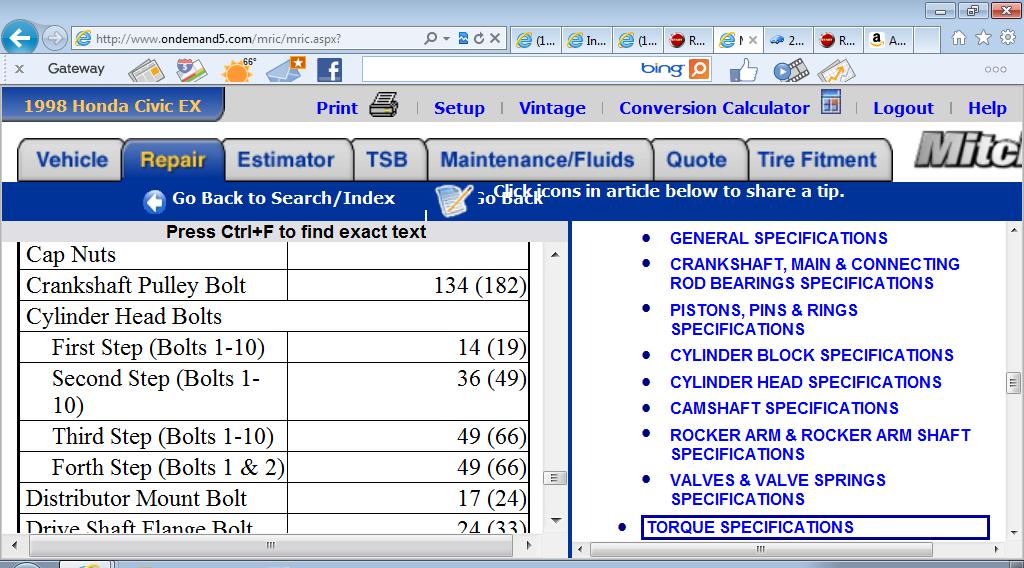Open the toolbar overflow dots menu
The height and width of the screenshot is (568, 1024).
[995, 69]
